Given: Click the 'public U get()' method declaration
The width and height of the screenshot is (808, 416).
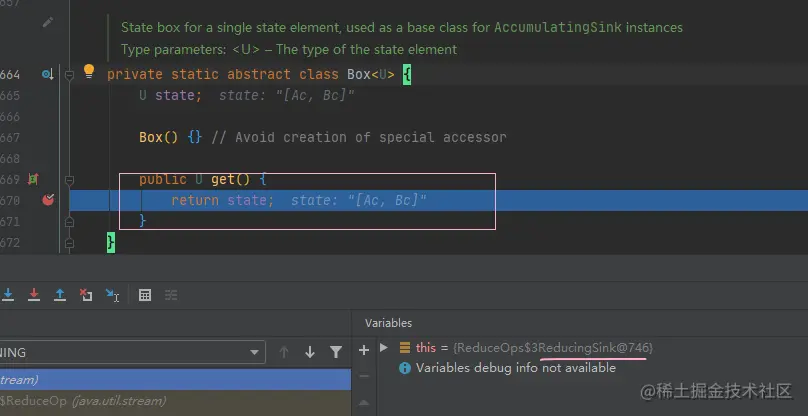Looking at the screenshot, I should point(203,179).
